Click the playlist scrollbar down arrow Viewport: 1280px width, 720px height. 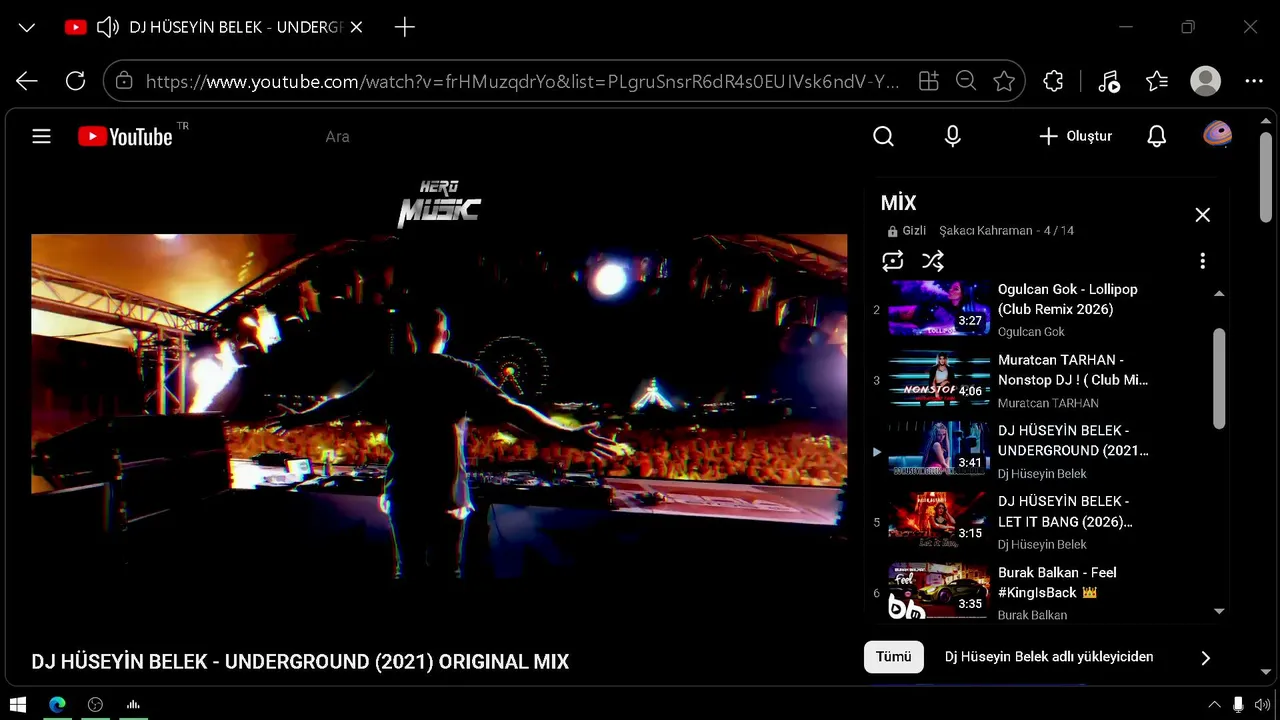1219,611
